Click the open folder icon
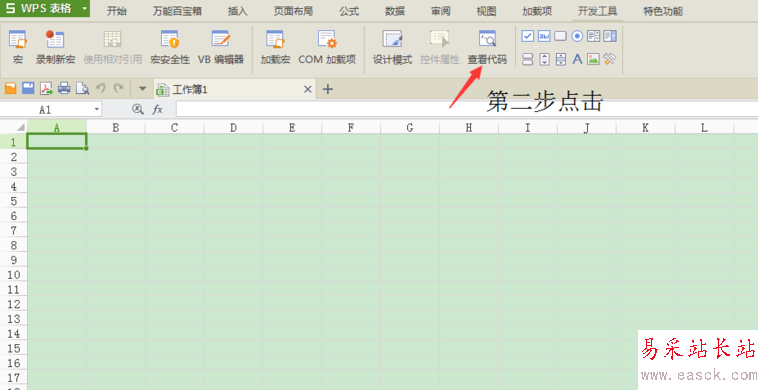Screen dimensions: 758x390 coord(11,88)
